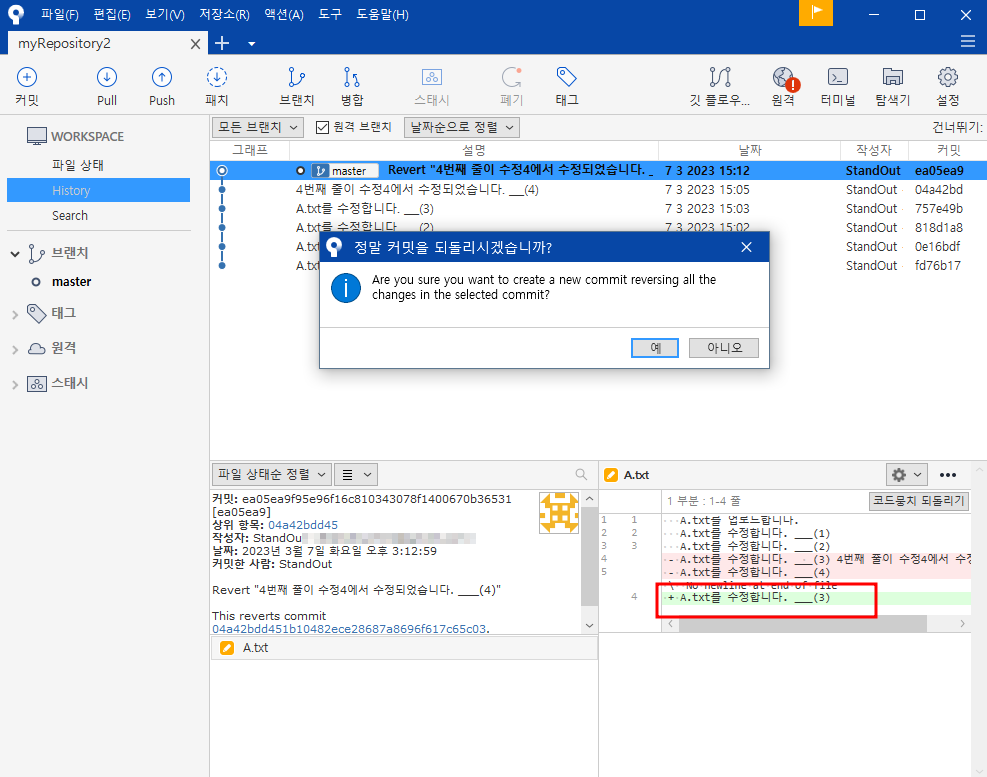Open the list view mode dropdown
Screen dimensions: 987x777
pos(356,474)
